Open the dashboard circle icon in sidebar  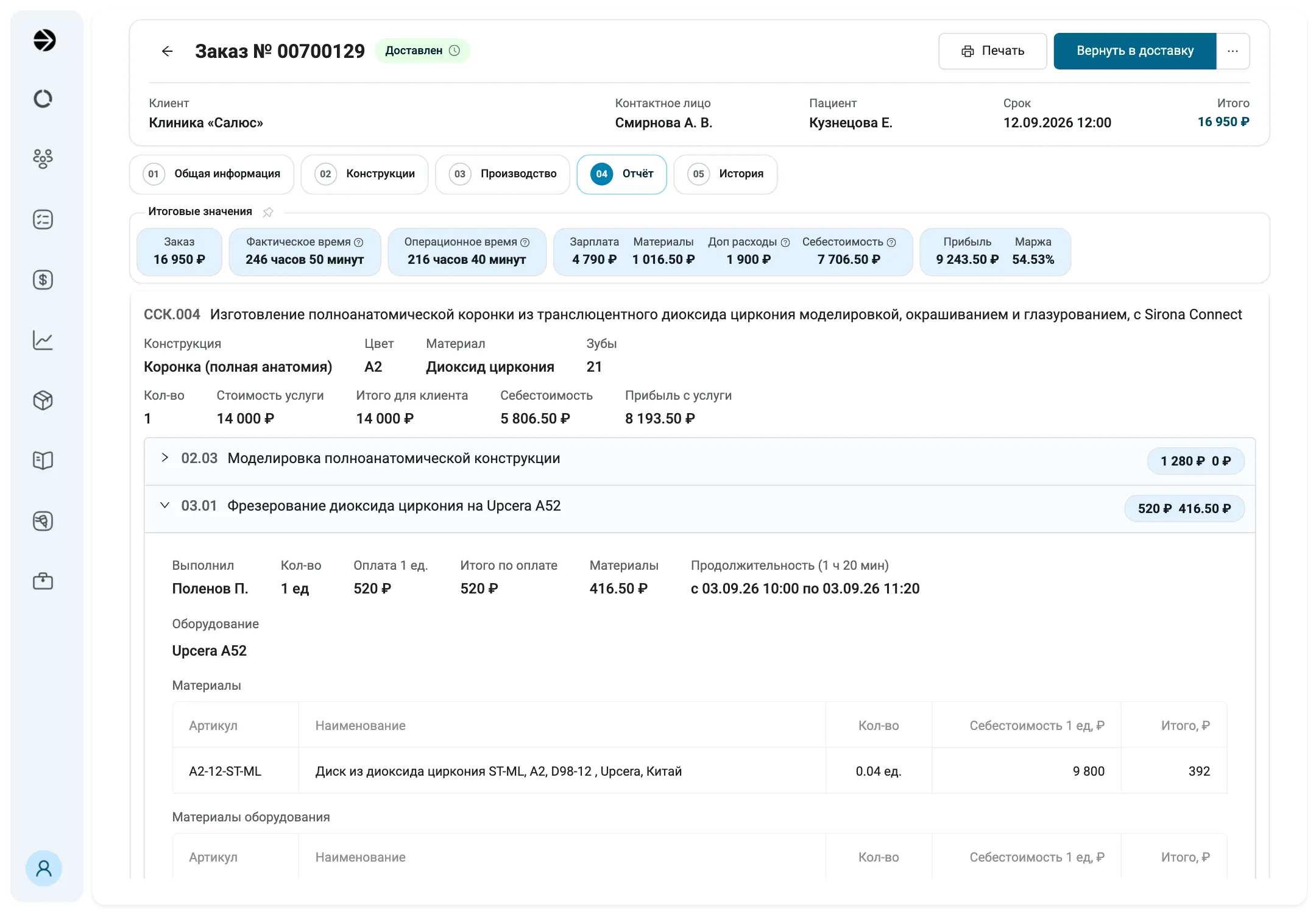click(43, 99)
